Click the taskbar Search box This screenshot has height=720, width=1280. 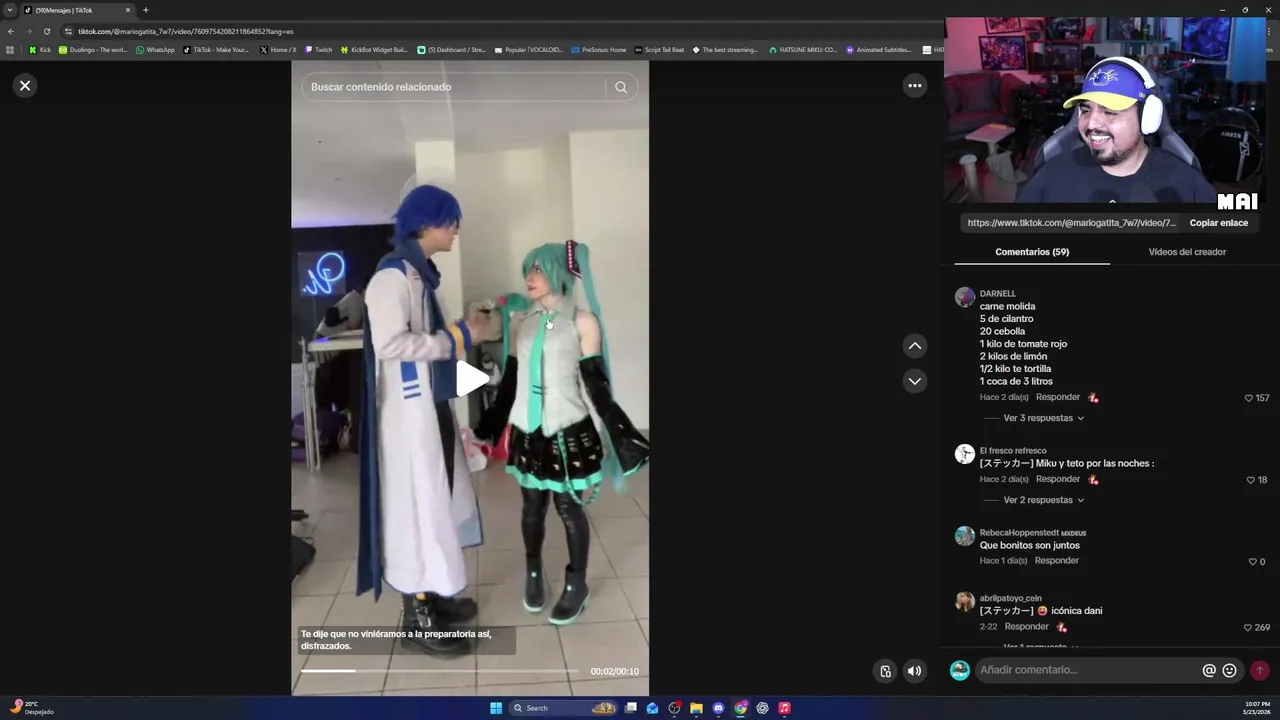tap(565, 708)
